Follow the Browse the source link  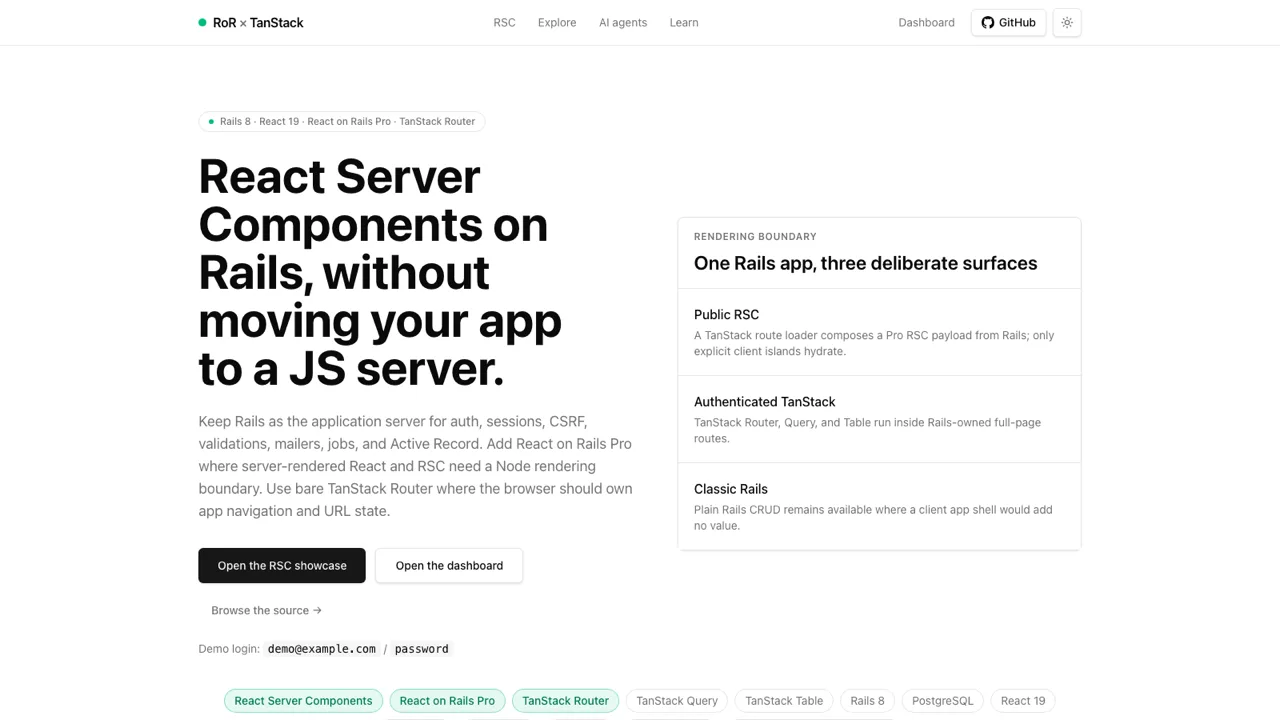[267, 610]
